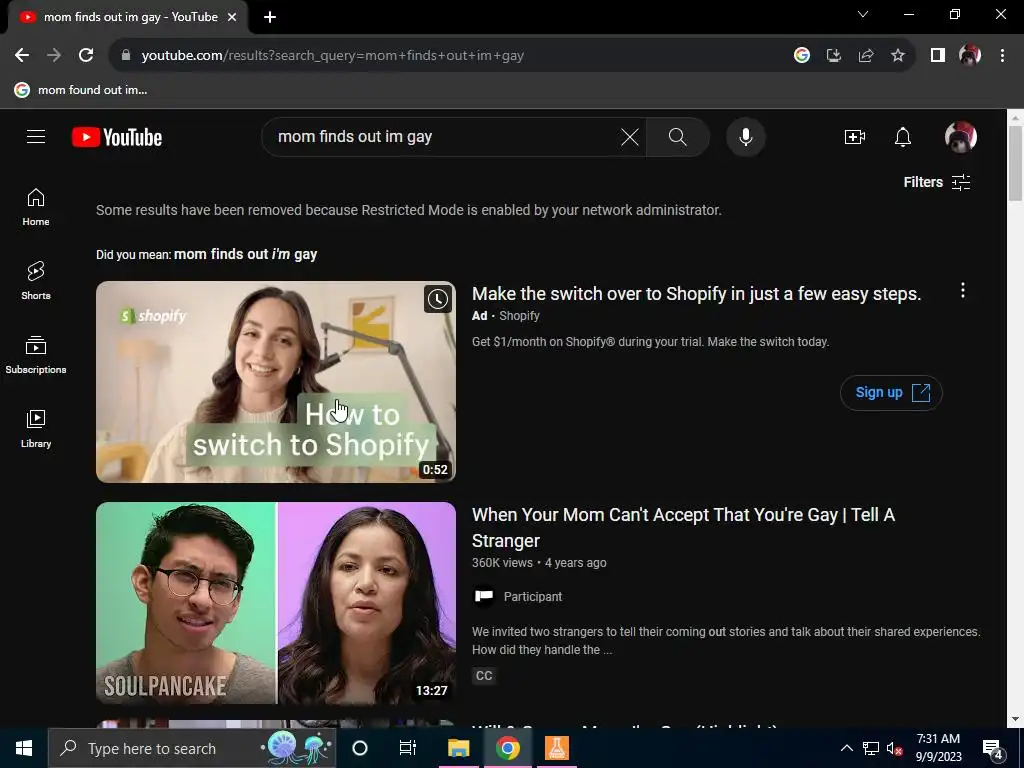
Task: Open the taskbar clock and date
Action: coord(938,748)
